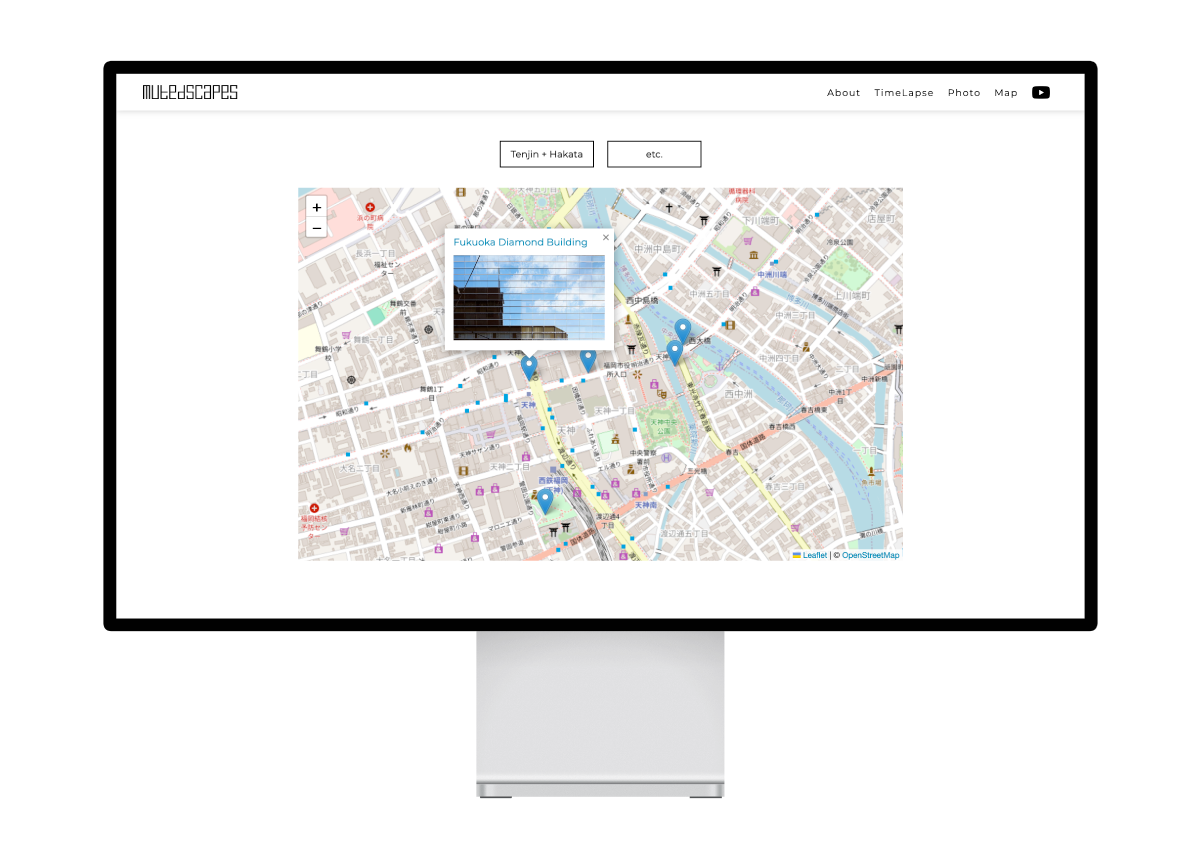Viewport: 1200px width, 857px height.
Task: Select the pin just right of the popup's pin
Action: 588,359
